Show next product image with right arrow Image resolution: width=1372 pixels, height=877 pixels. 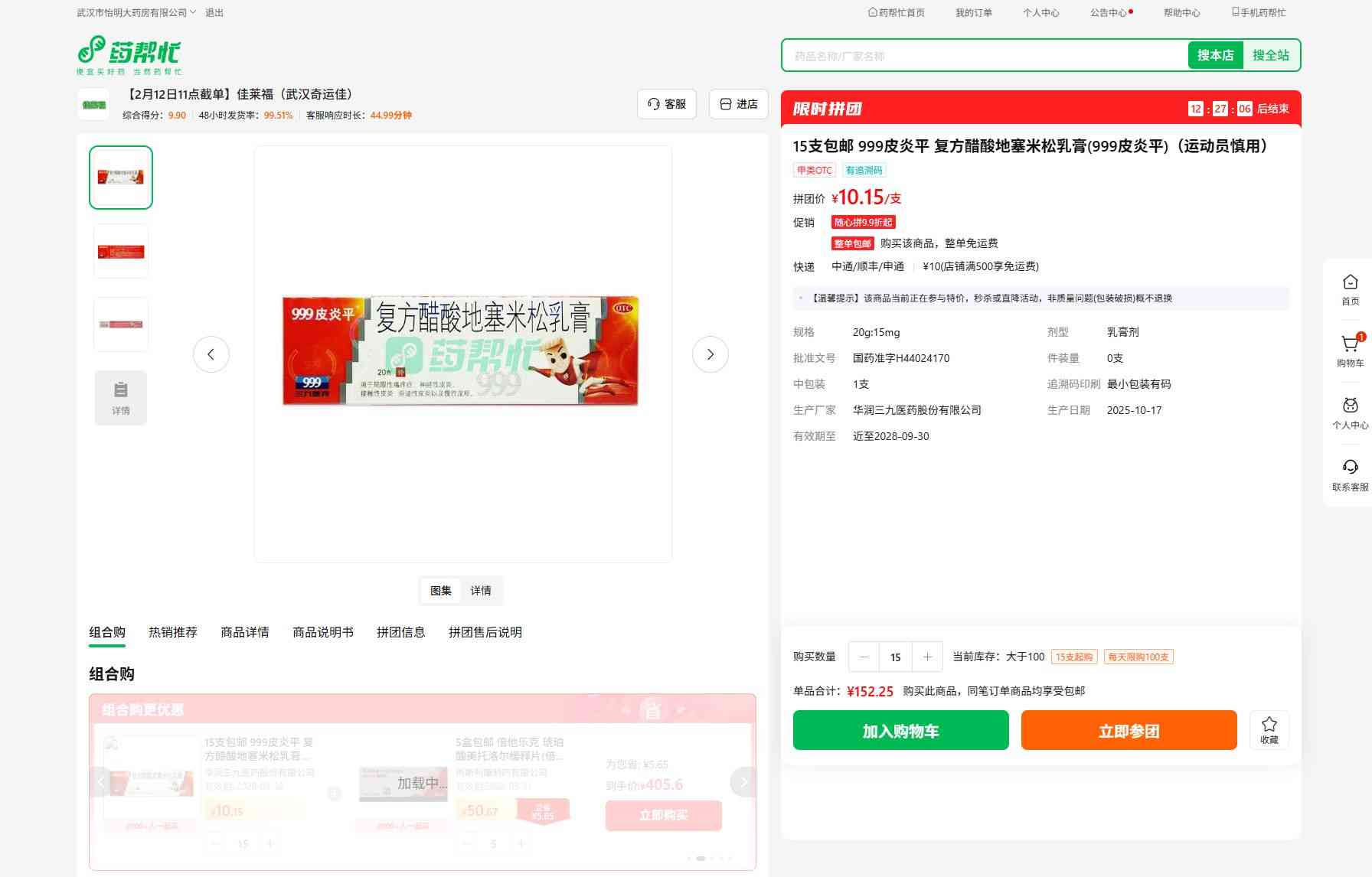point(710,354)
